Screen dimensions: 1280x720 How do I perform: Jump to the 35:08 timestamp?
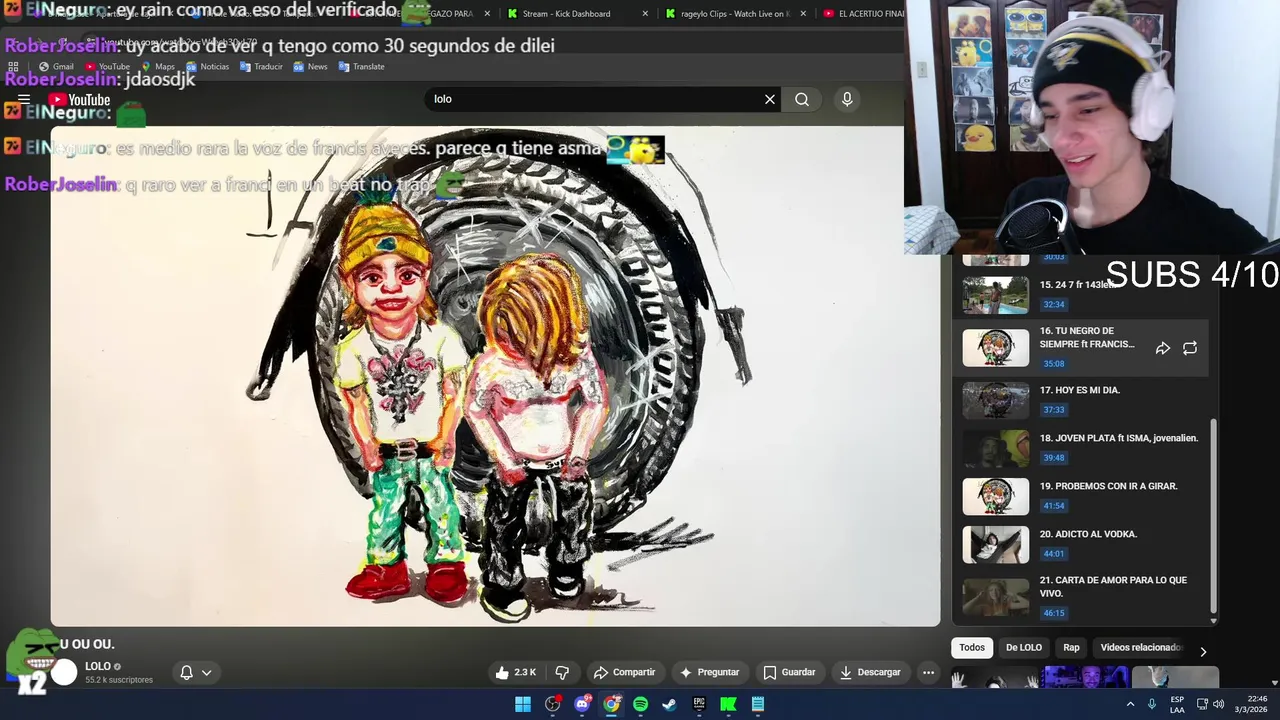(x=1054, y=364)
